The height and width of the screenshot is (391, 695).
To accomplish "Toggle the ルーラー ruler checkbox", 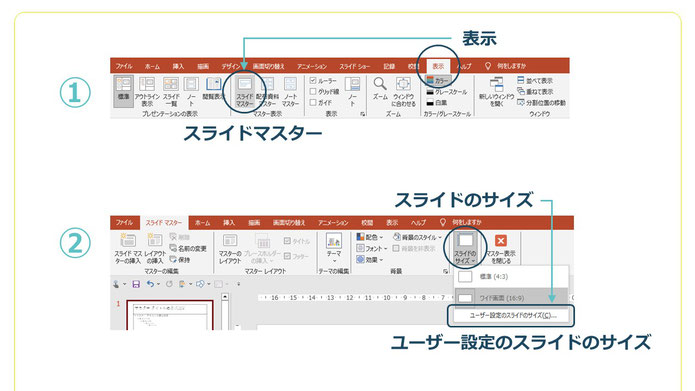I will point(313,81).
